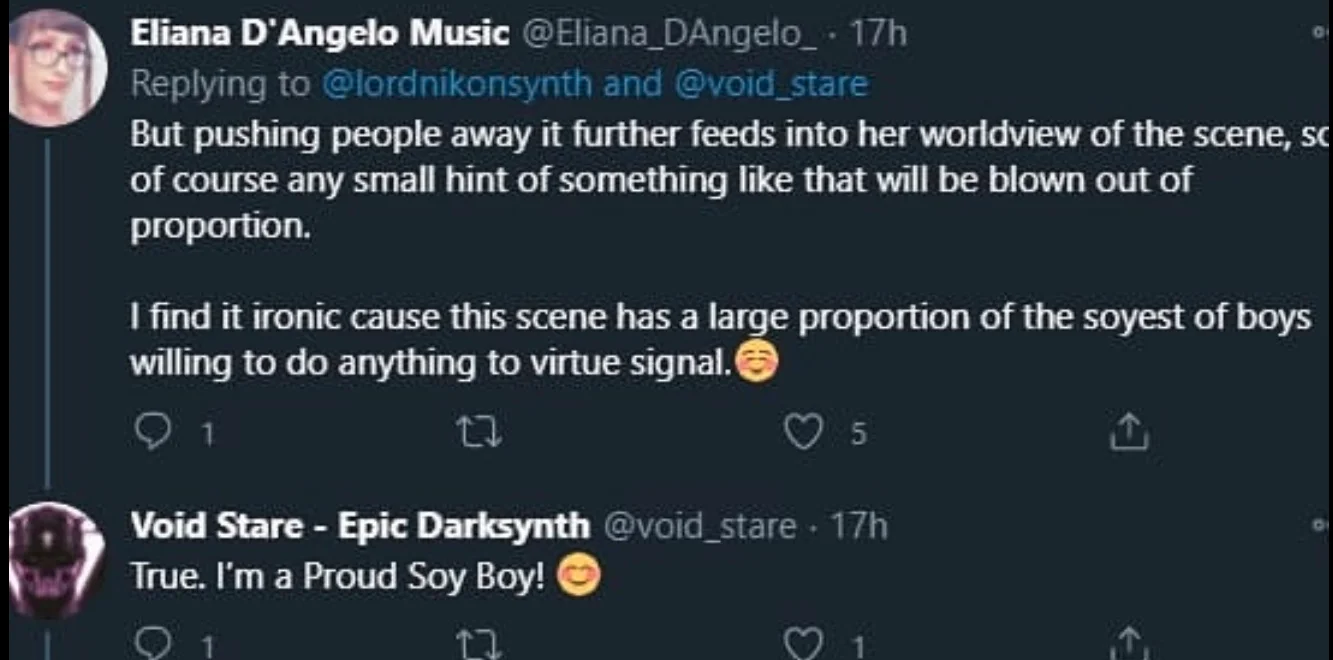
Task: Like Eliana D'Angelo's tweet
Action: pyautogui.click(x=802, y=433)
